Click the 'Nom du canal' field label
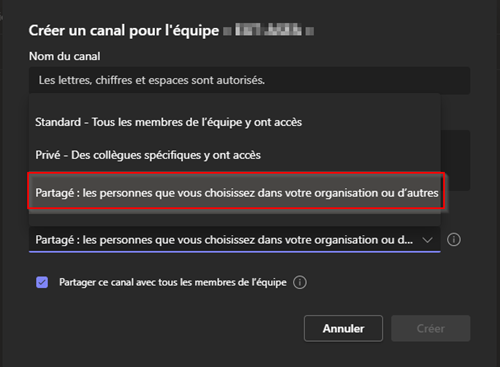This screenshot has height=367, width=500. click(65, 56)
